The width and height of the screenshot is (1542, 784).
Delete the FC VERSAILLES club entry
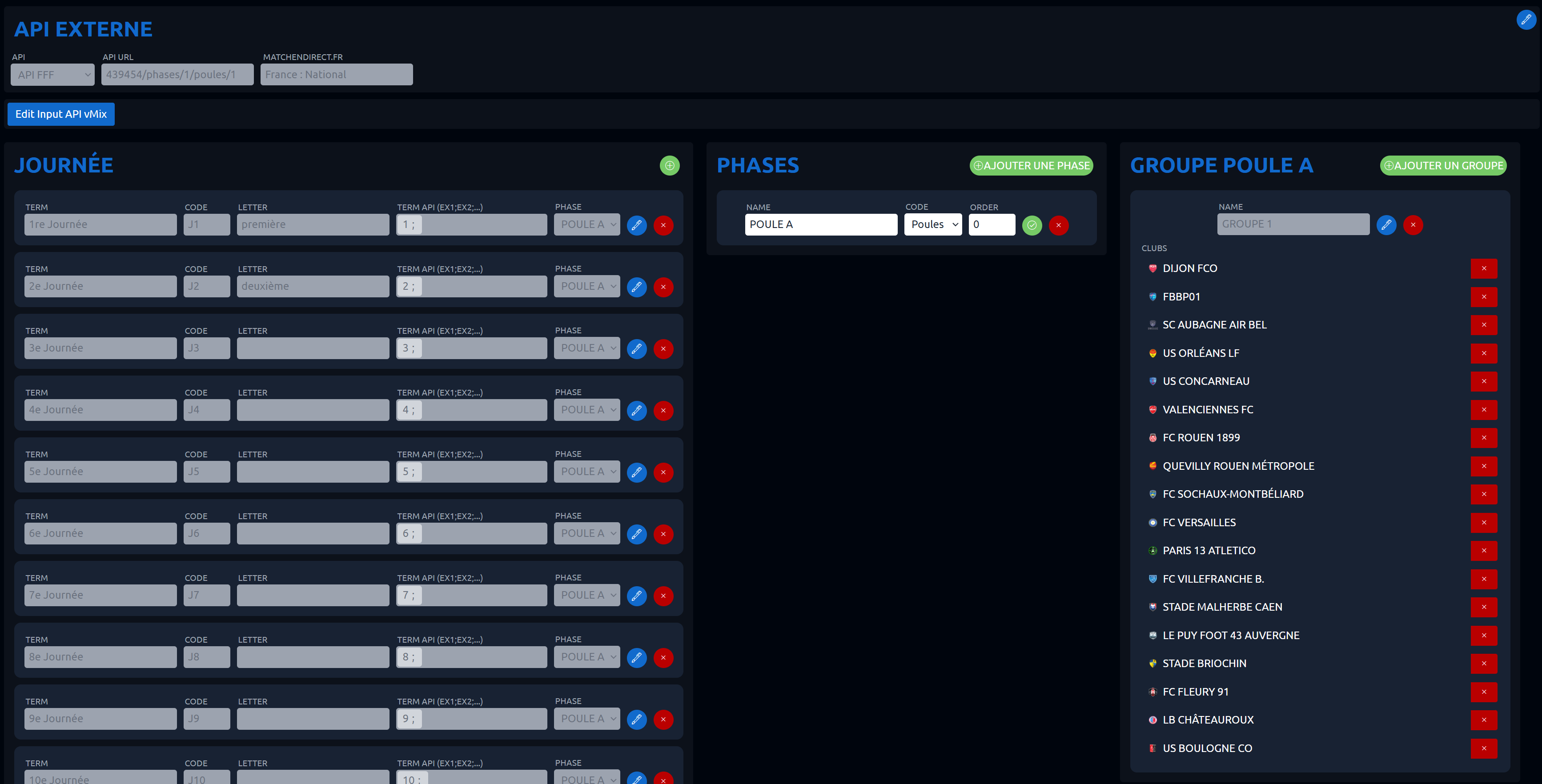(x=1484, y=523)
